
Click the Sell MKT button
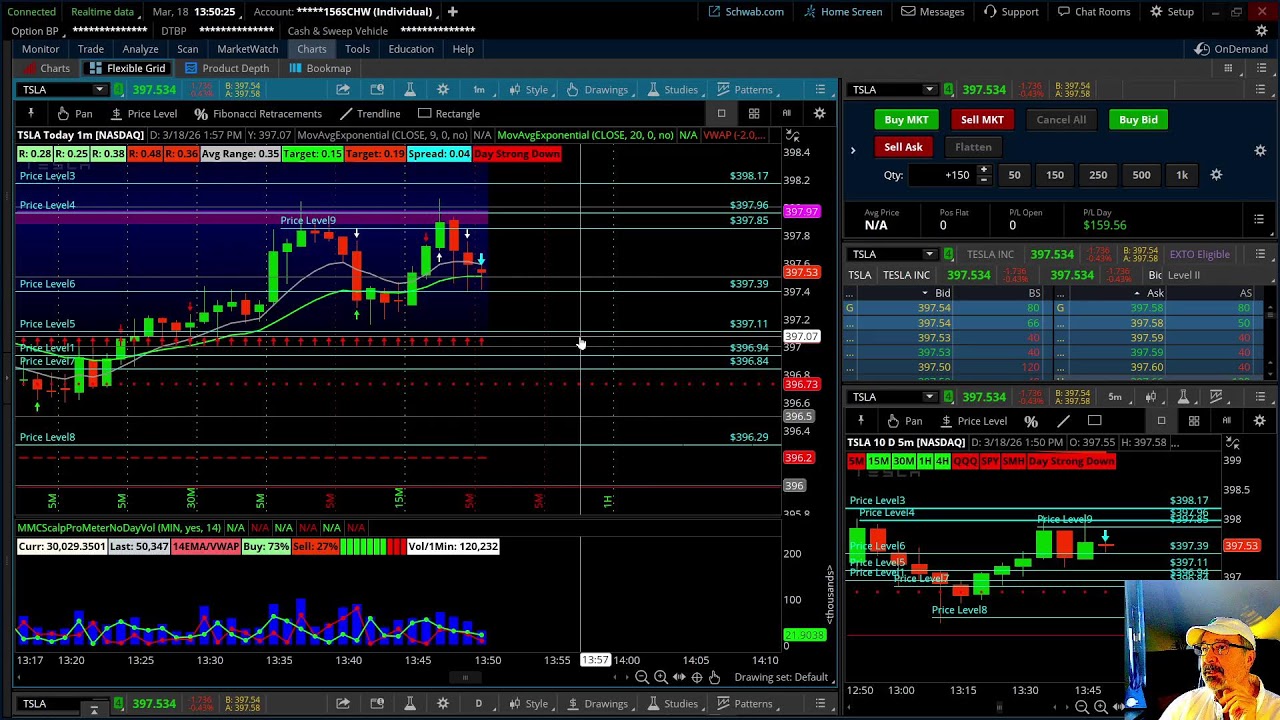(x=982, y=120)
